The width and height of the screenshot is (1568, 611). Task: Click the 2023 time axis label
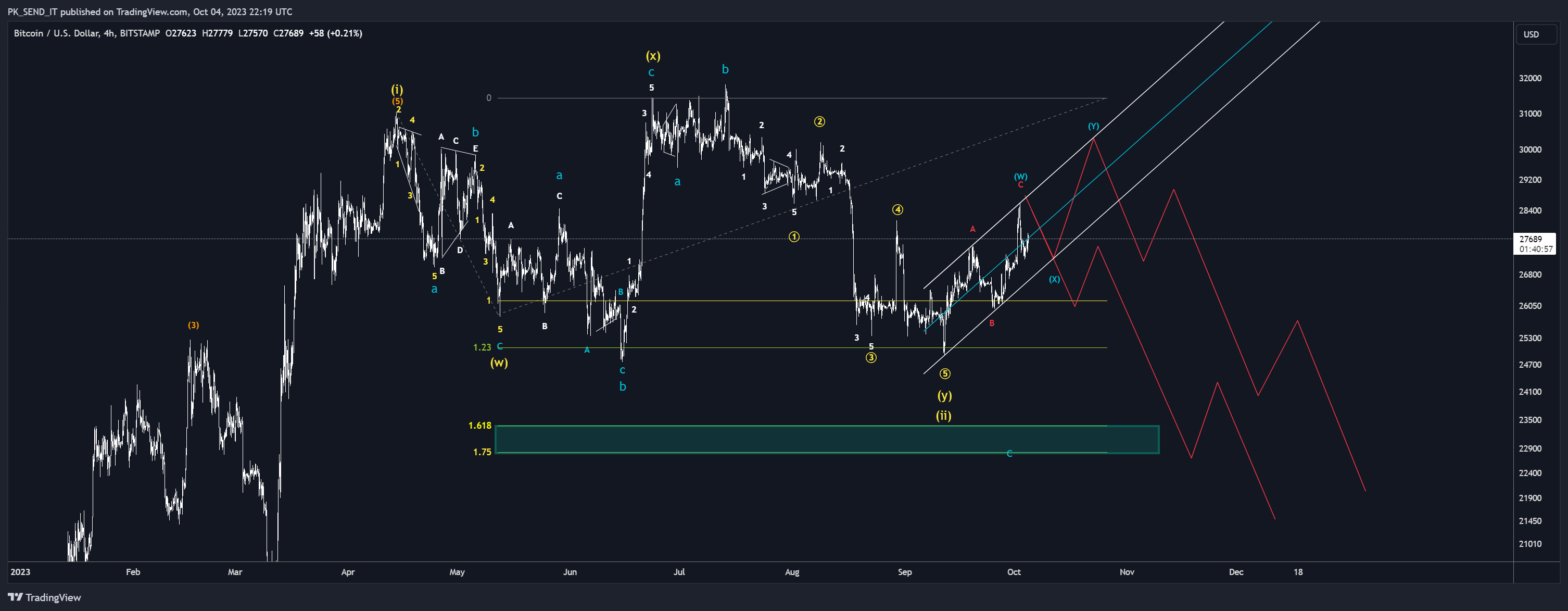[20, 571]
